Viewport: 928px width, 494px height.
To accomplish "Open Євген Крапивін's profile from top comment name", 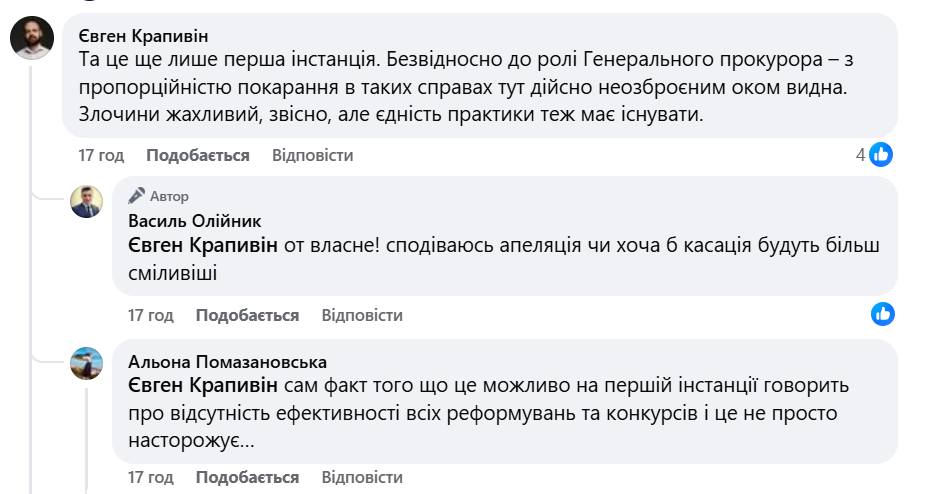I will click(143, 35).
